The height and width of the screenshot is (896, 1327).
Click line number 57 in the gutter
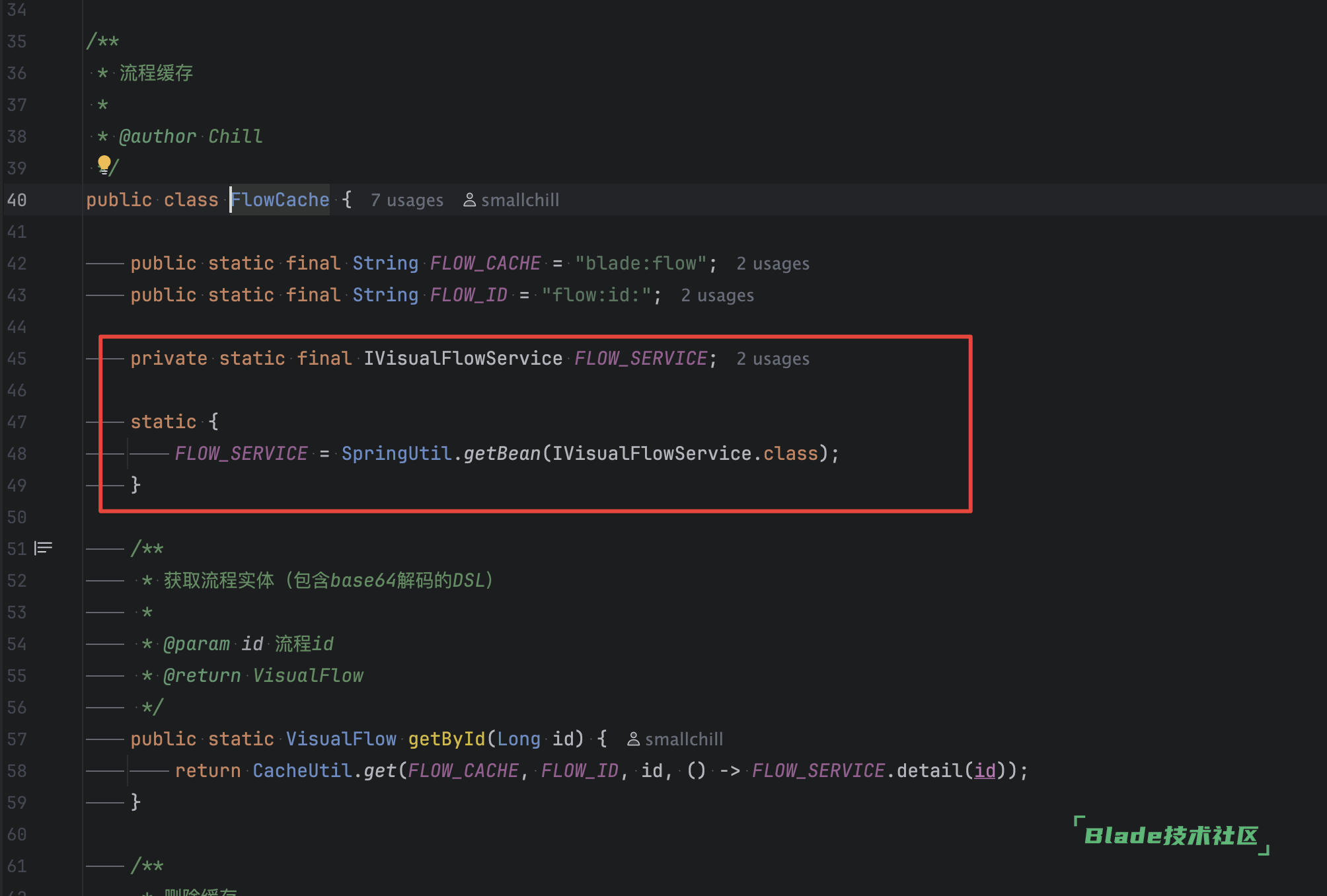pyautogui.click(x=17, y=739)
